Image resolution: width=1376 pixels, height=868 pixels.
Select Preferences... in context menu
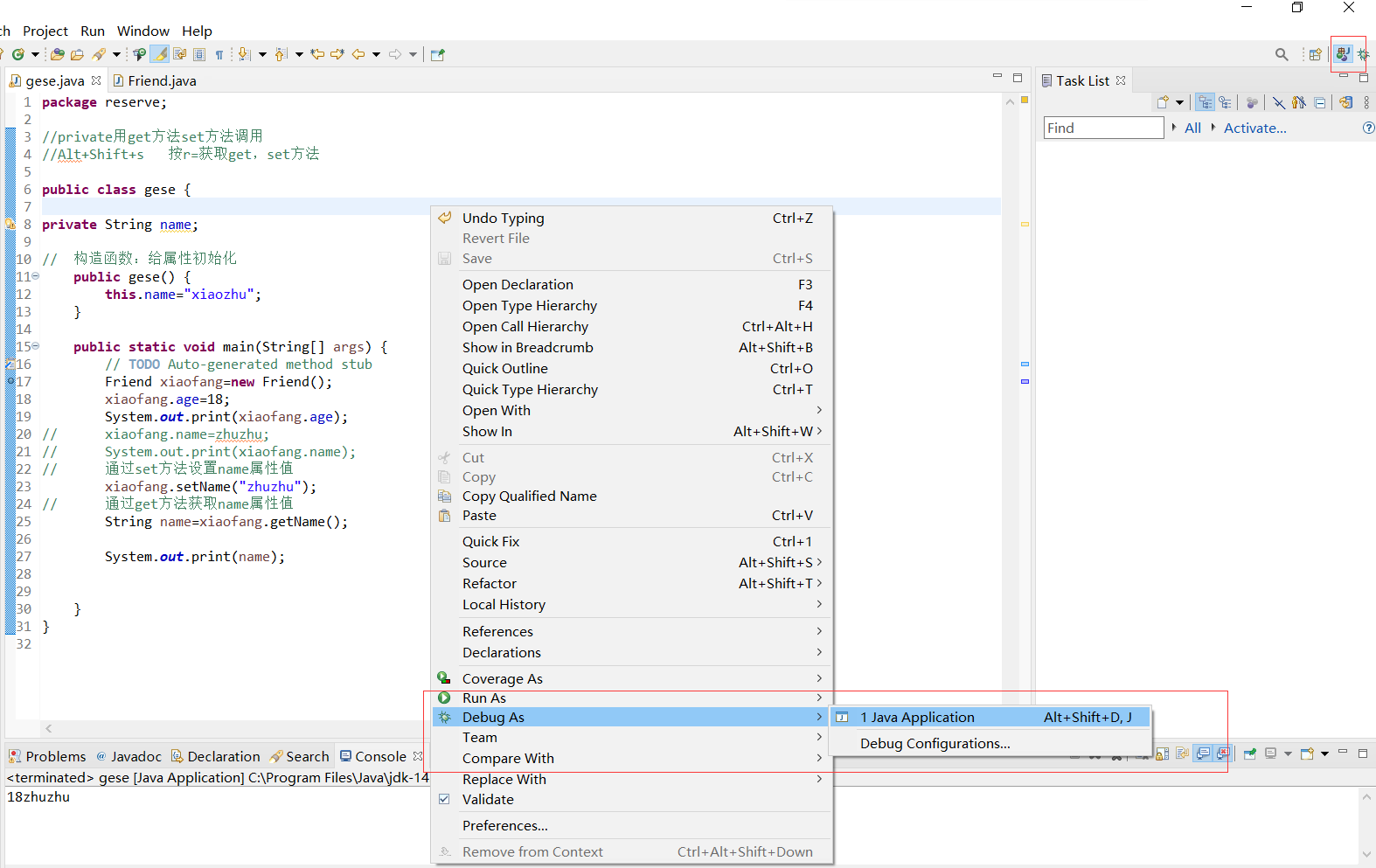632,825
